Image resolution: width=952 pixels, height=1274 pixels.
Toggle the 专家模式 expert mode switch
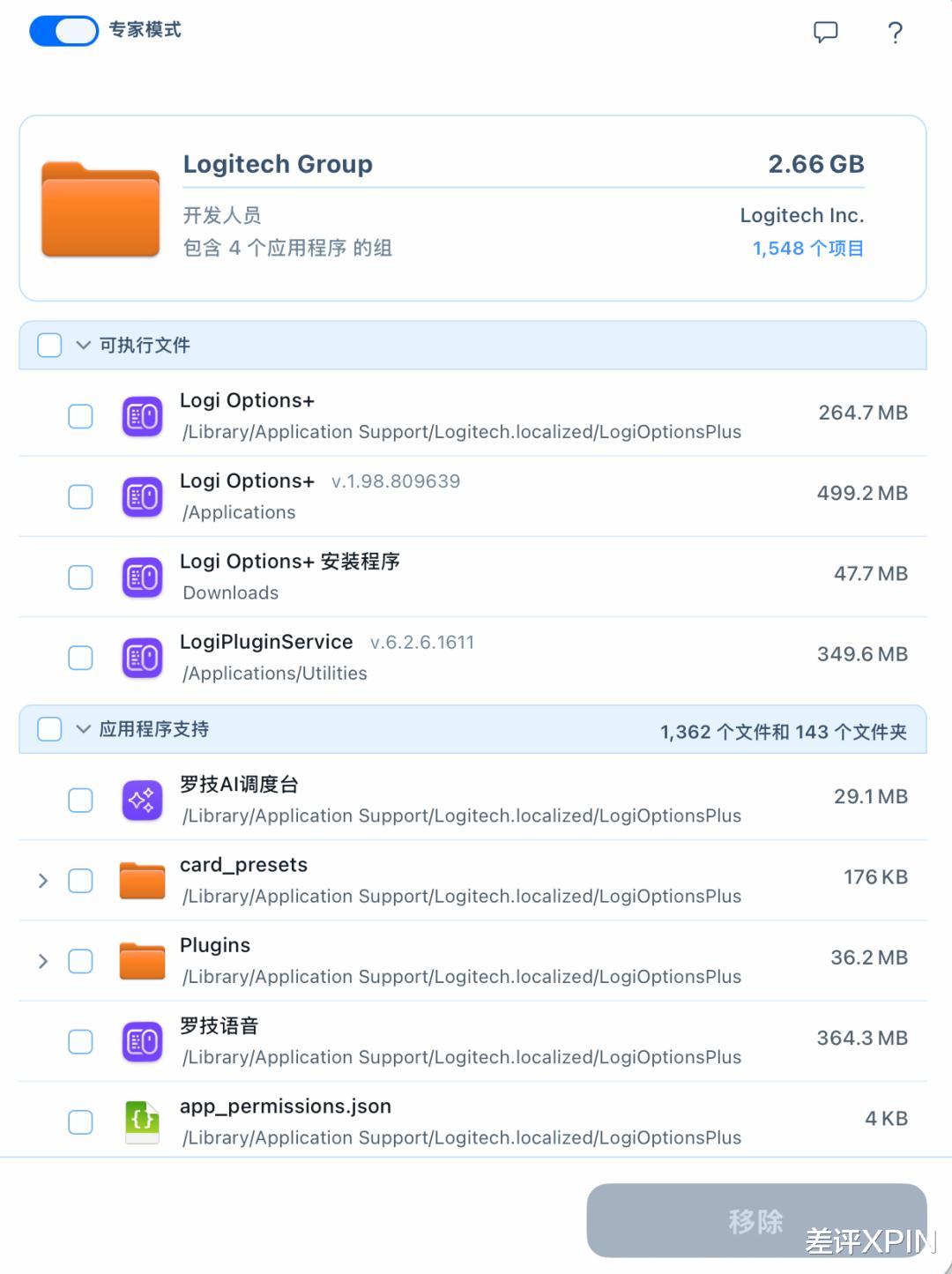click(63, 31)
